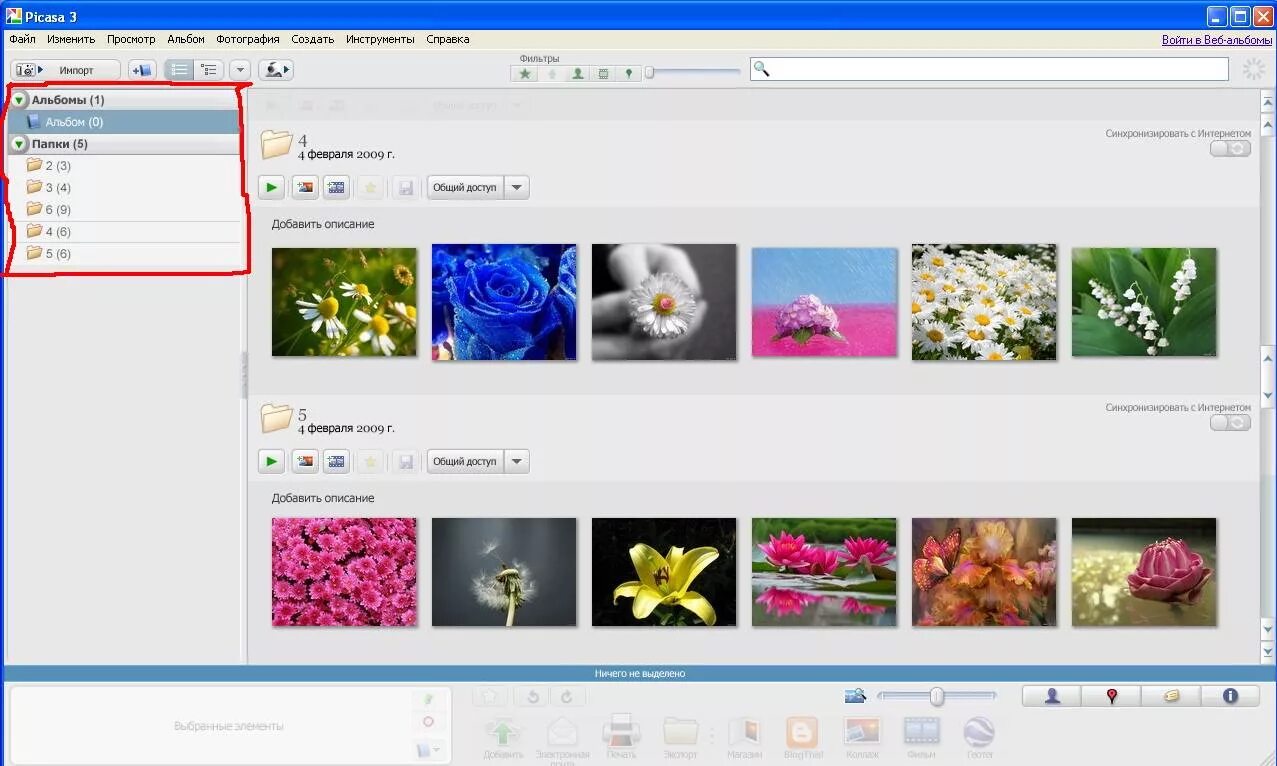
Task: Click the save disk icon in folder 5
Action: 404,461
